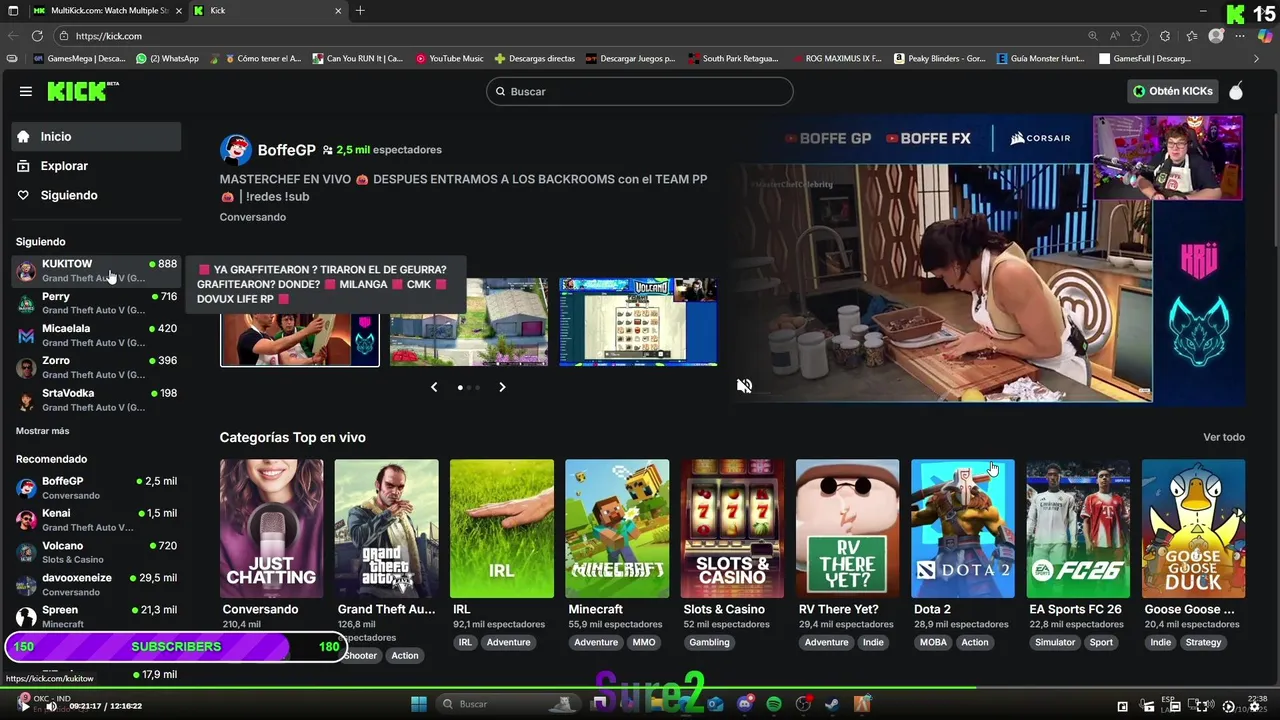The image size is (1280, 720).
Task: Open the Dota 2 category card
Action: 962,528
